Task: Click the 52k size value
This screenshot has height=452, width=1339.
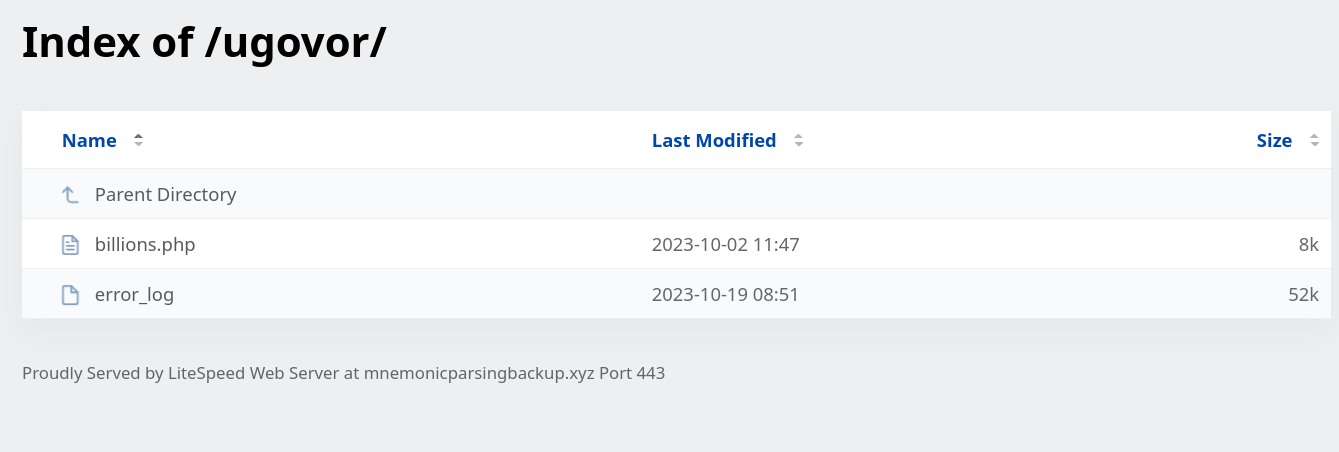Action: [1304, 295]
